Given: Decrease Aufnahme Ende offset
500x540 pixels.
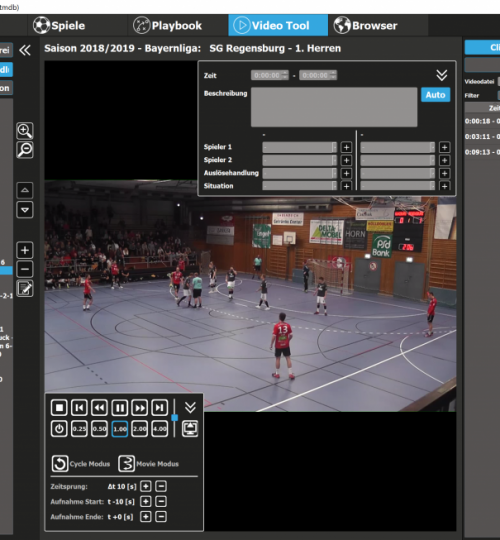Looking at the screenshot, I should click(x=161, y=517).
